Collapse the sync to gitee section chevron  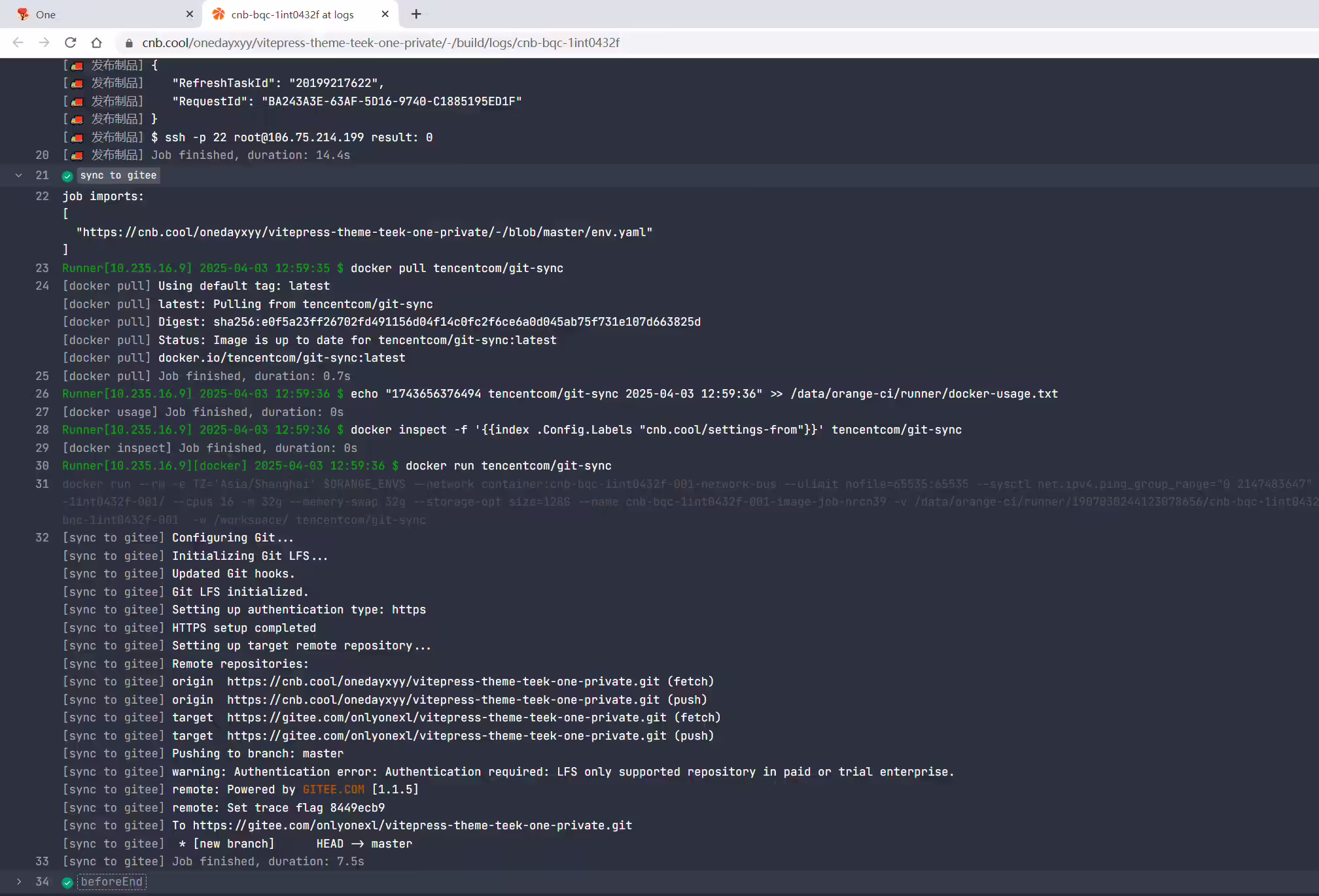19,175
